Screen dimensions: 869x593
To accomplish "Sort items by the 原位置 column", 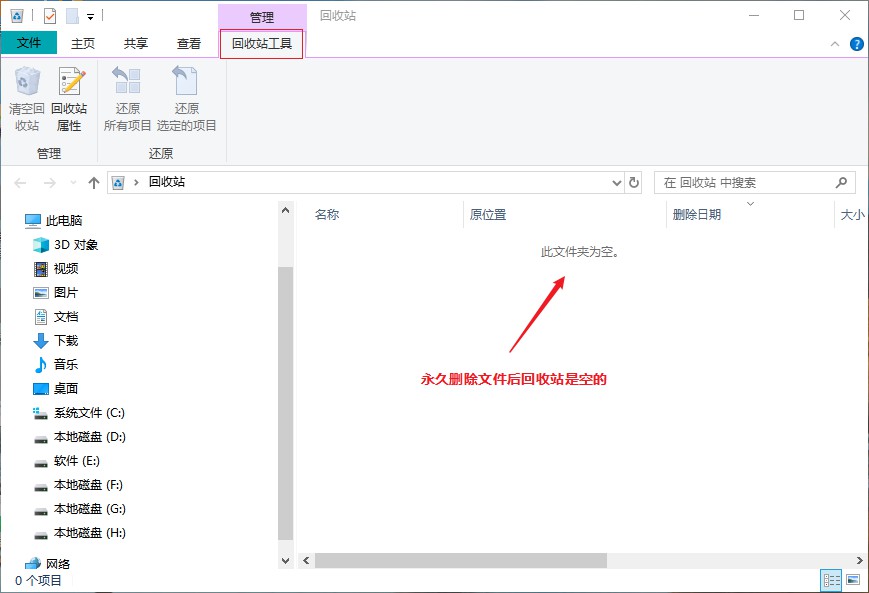I will coord(488,213).
